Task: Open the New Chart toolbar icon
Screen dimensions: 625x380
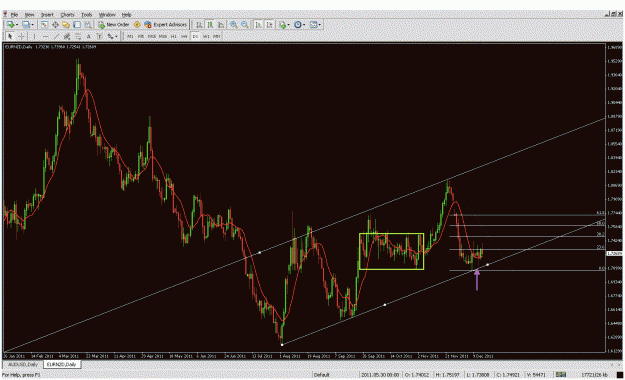Action: (10, 25)
